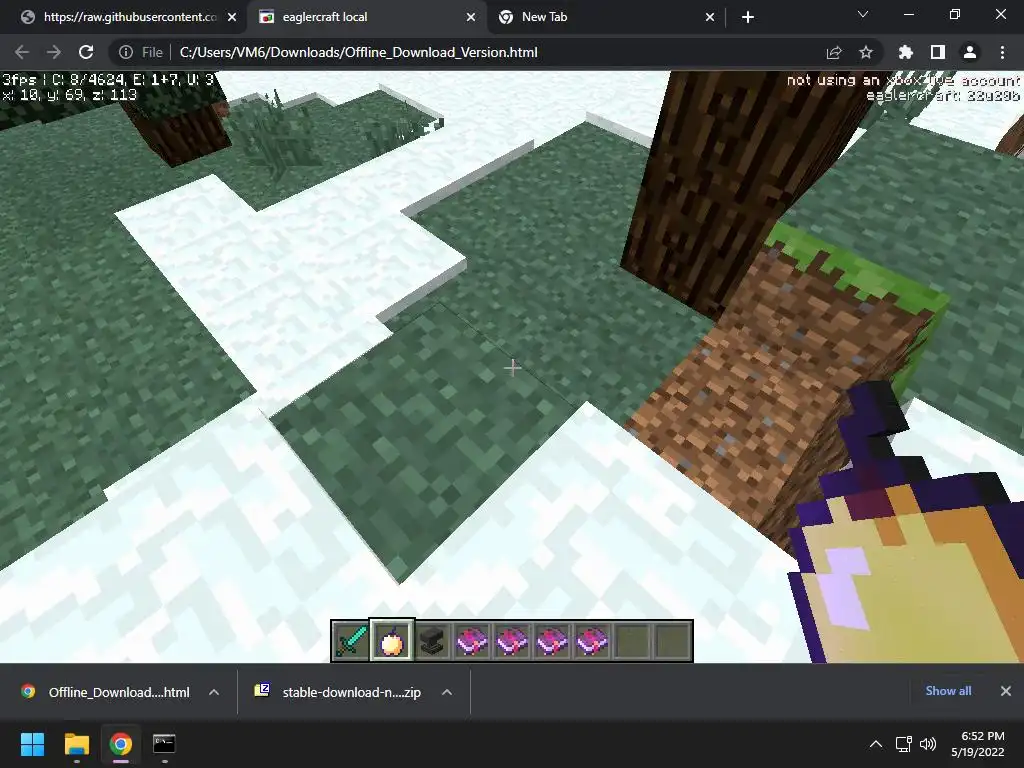Open Chrome three-dot menu

click(x=1002, y=52)
